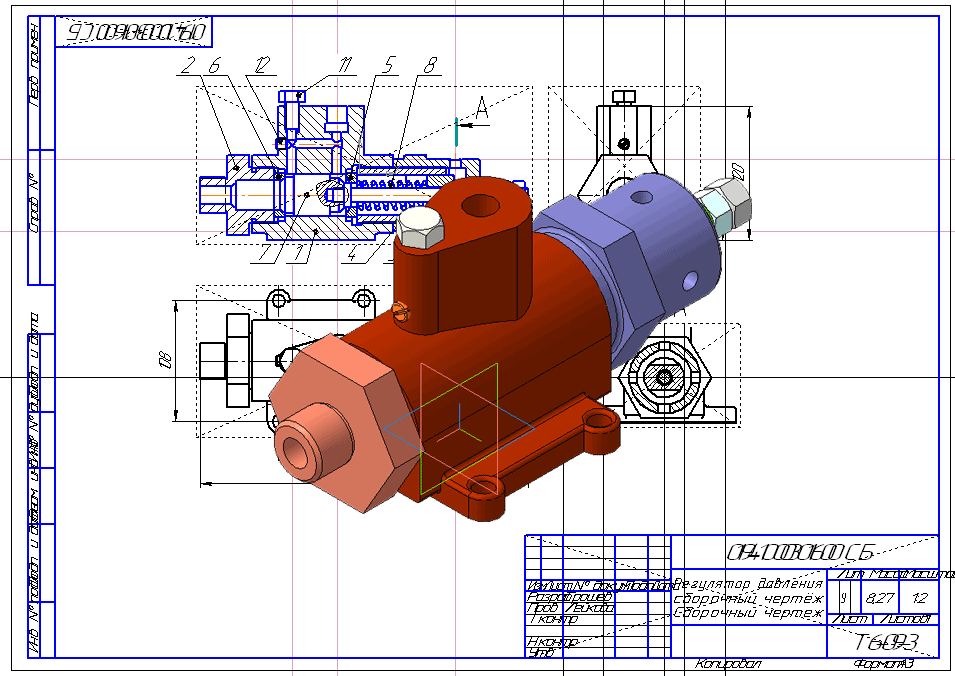Select position number 1 callout

pos(298,253)
